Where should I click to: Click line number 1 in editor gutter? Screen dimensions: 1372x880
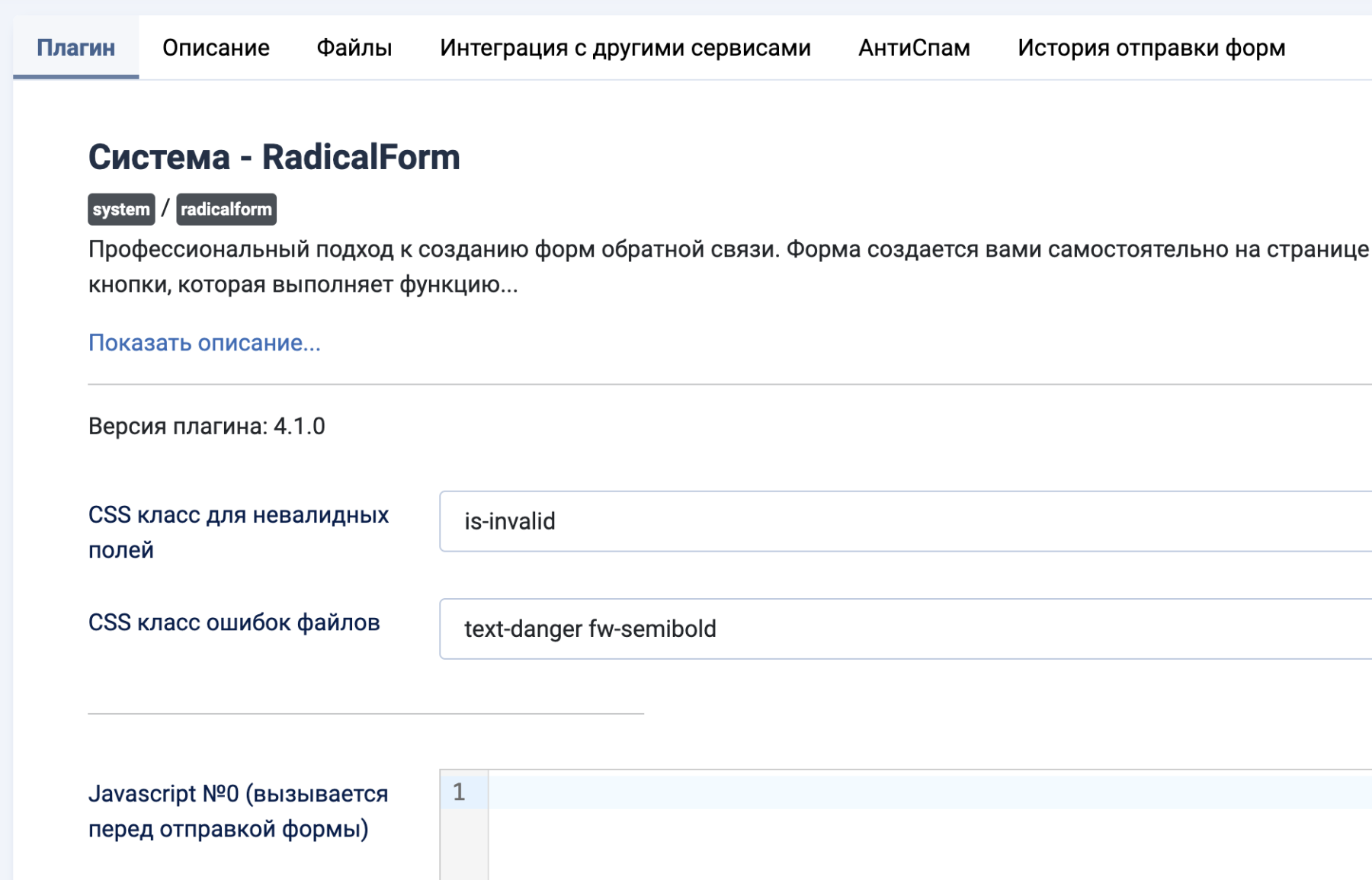click(459, 792)
